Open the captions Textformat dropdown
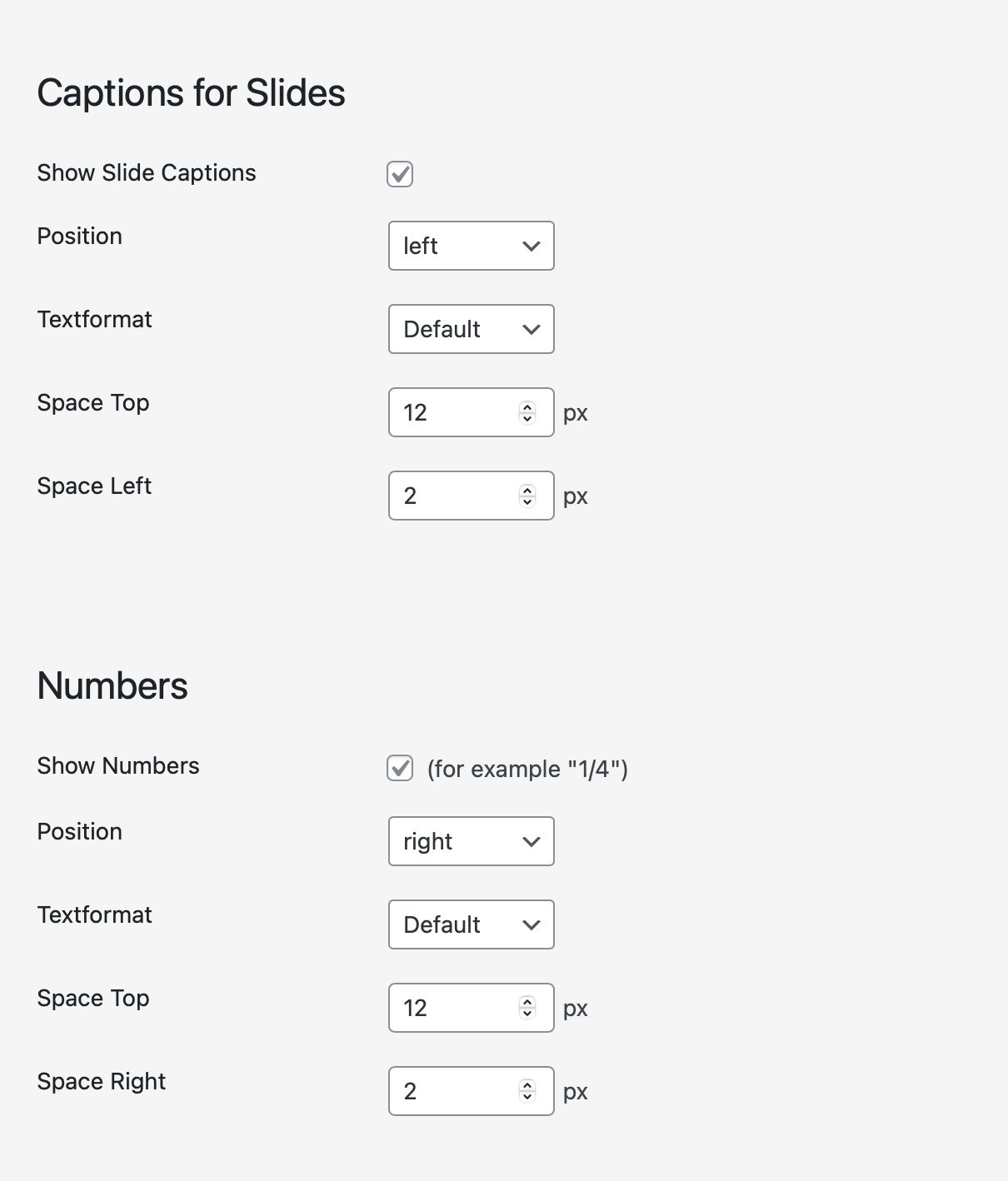The width and height of the screenshot is (1008, 1181). coord(471,329)
